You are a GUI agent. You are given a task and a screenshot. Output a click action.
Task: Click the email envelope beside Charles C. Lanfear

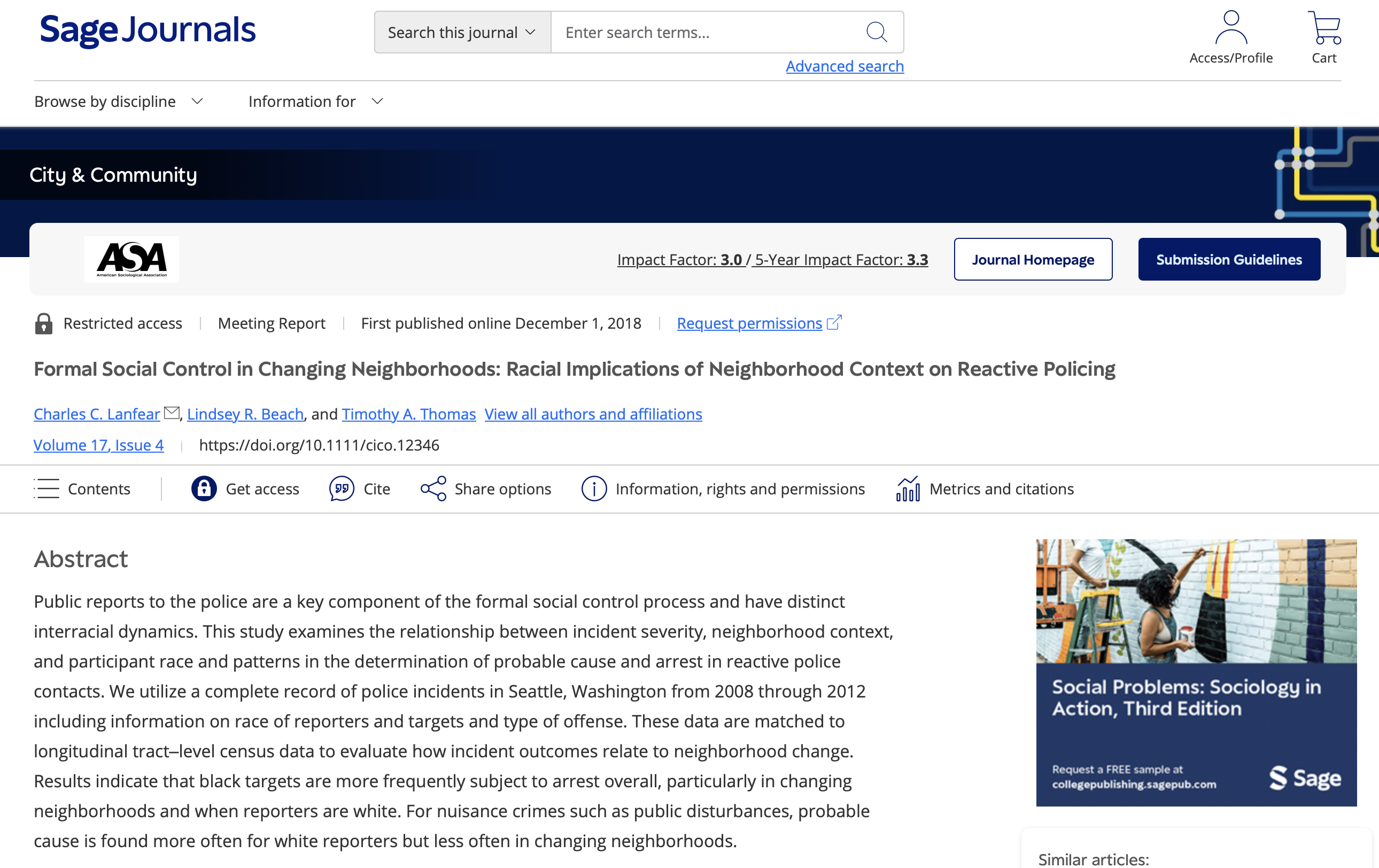tap(171, 413)
